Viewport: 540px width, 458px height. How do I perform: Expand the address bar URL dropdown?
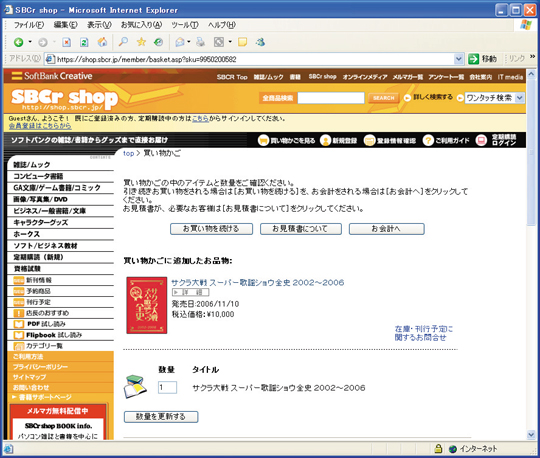458,59
